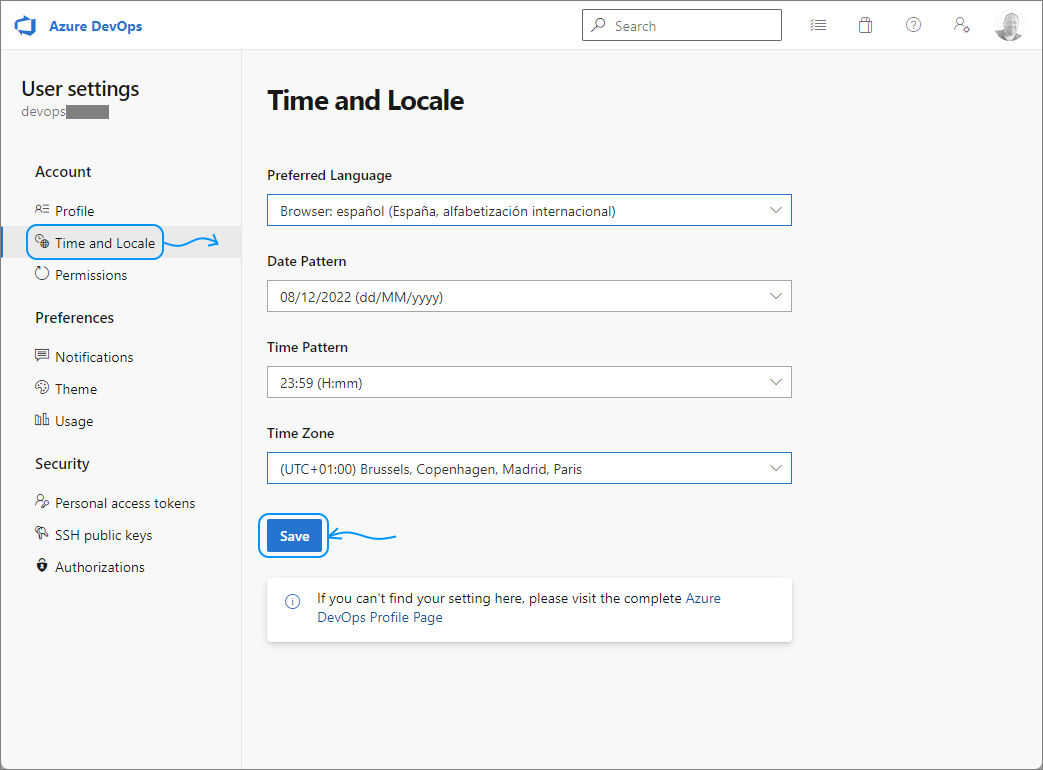Click the Azure DevOps header title
The image size is (1043, 770).
[x=96, y=26]
